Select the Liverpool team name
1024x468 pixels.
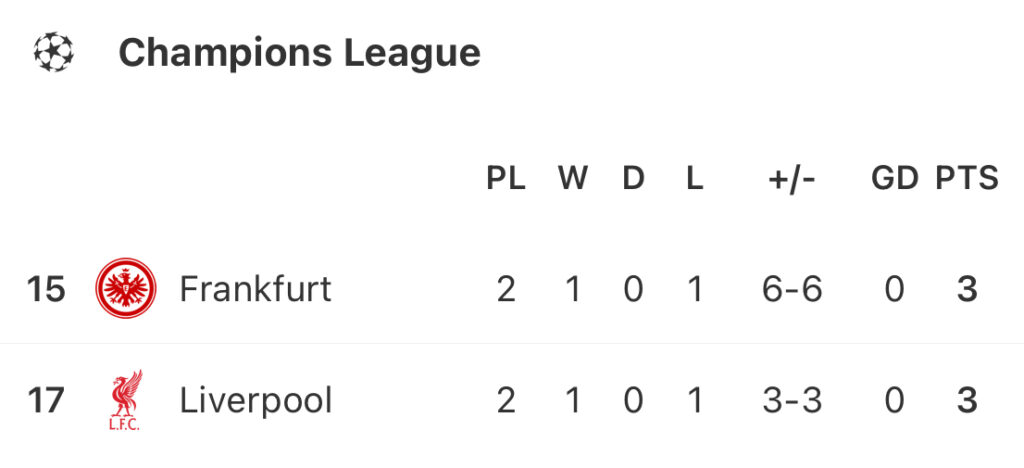tap(256, 401)
